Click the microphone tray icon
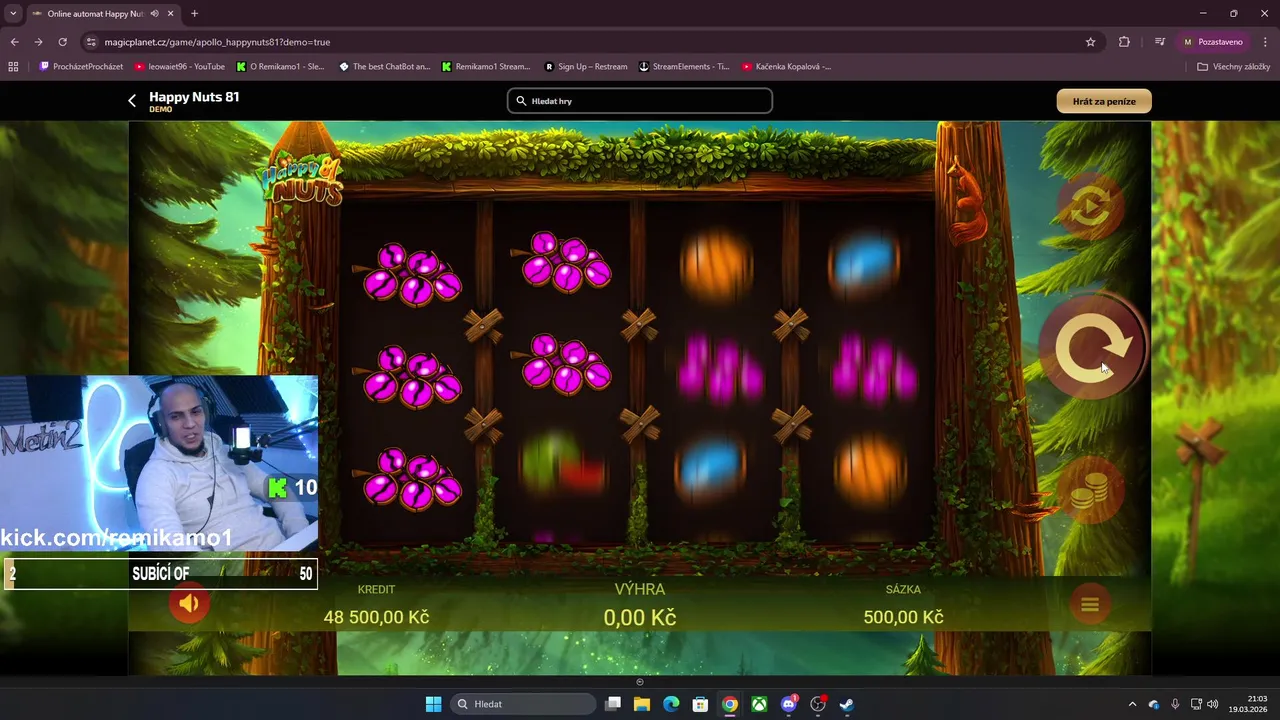 [1175, 704]
